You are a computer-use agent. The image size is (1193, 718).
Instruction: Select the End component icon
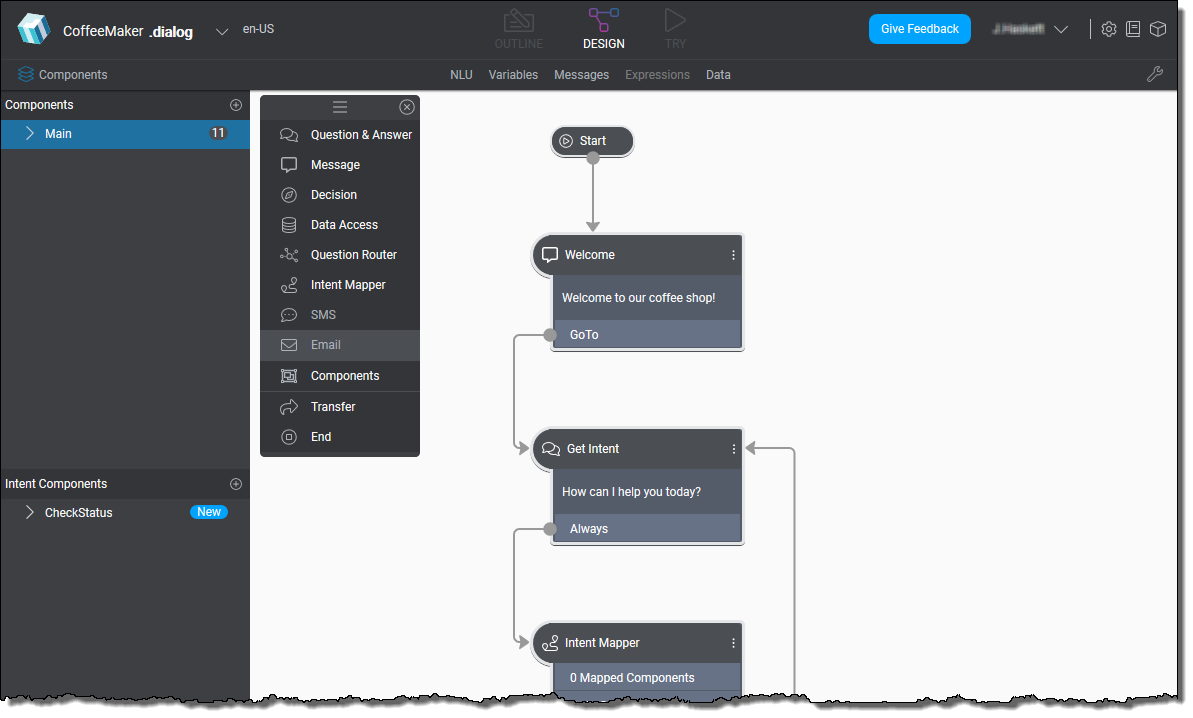pyautogui.click(x=289, y=436)
